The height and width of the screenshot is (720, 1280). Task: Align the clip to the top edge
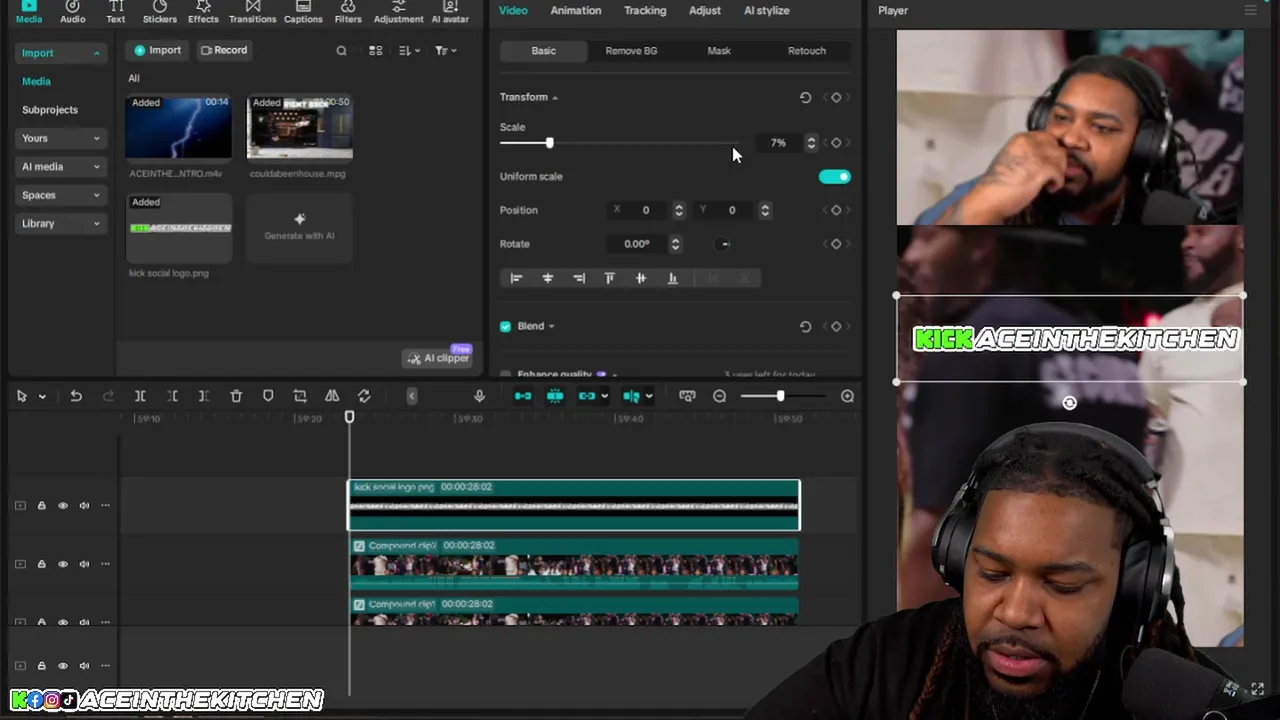[609, 278]
